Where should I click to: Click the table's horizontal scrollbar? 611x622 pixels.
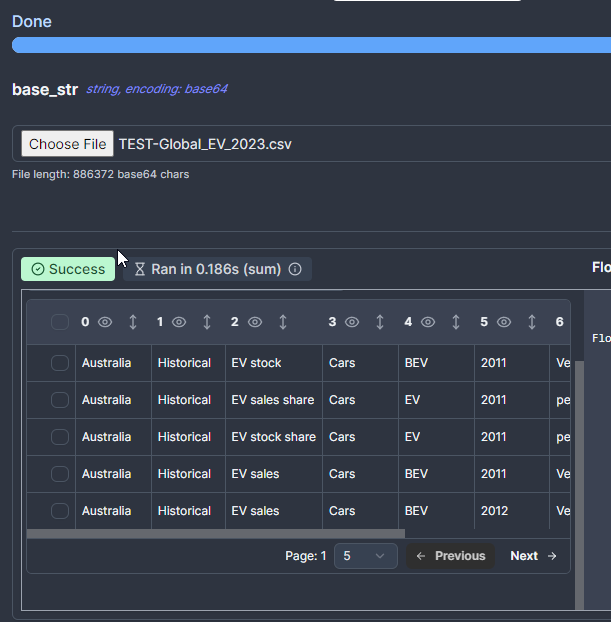(216, 534)
